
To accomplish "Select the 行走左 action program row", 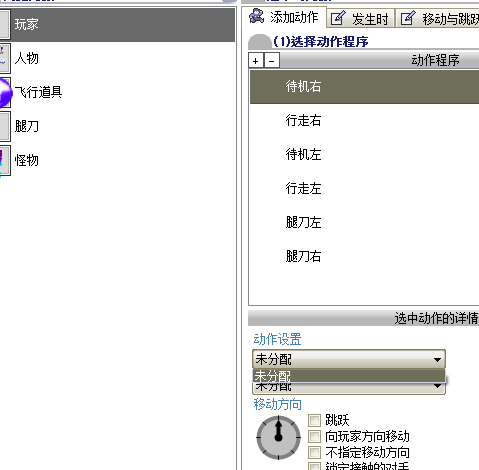I will coord(364,188).
